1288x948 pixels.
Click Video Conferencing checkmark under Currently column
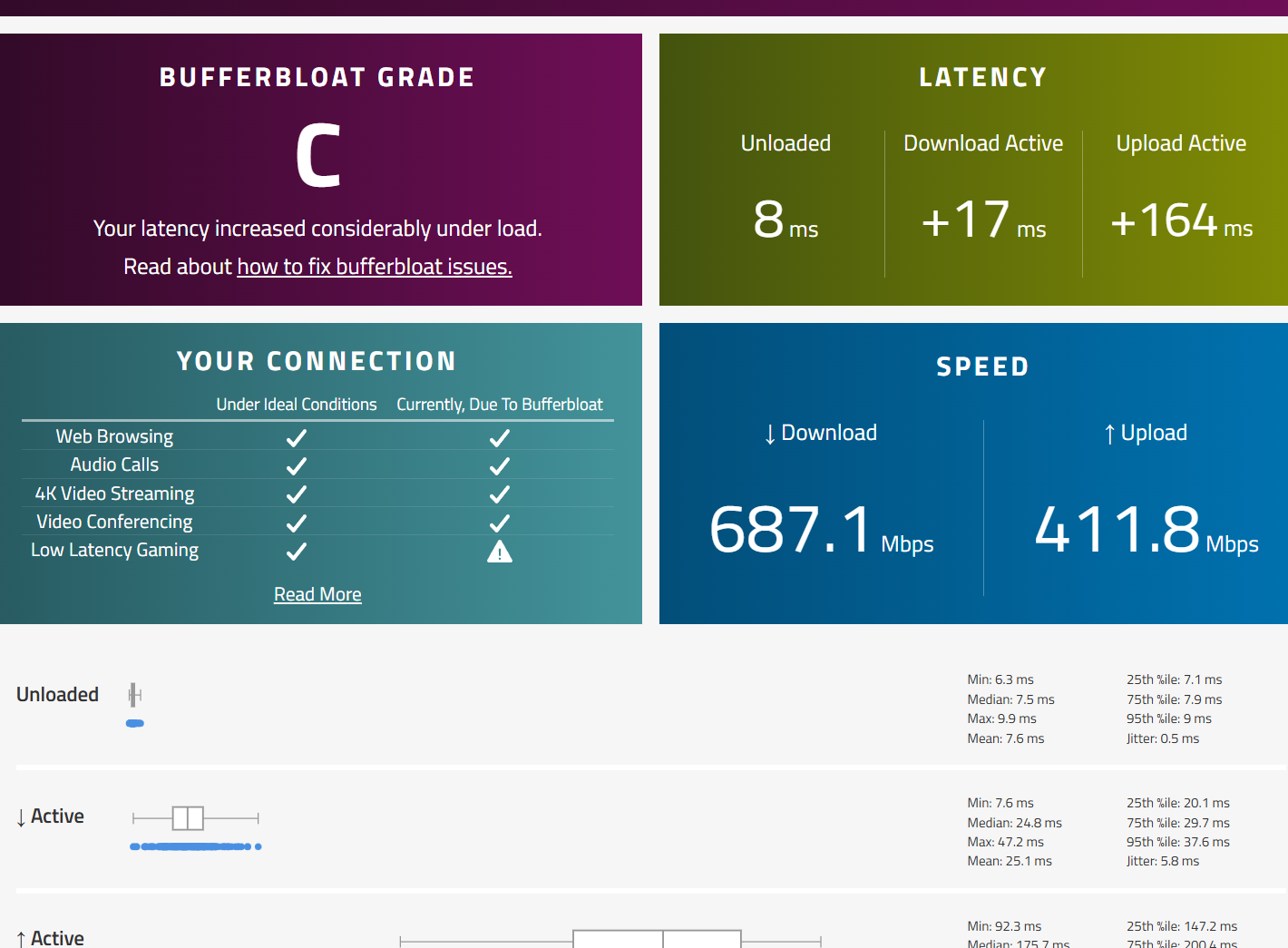[500, 523]
